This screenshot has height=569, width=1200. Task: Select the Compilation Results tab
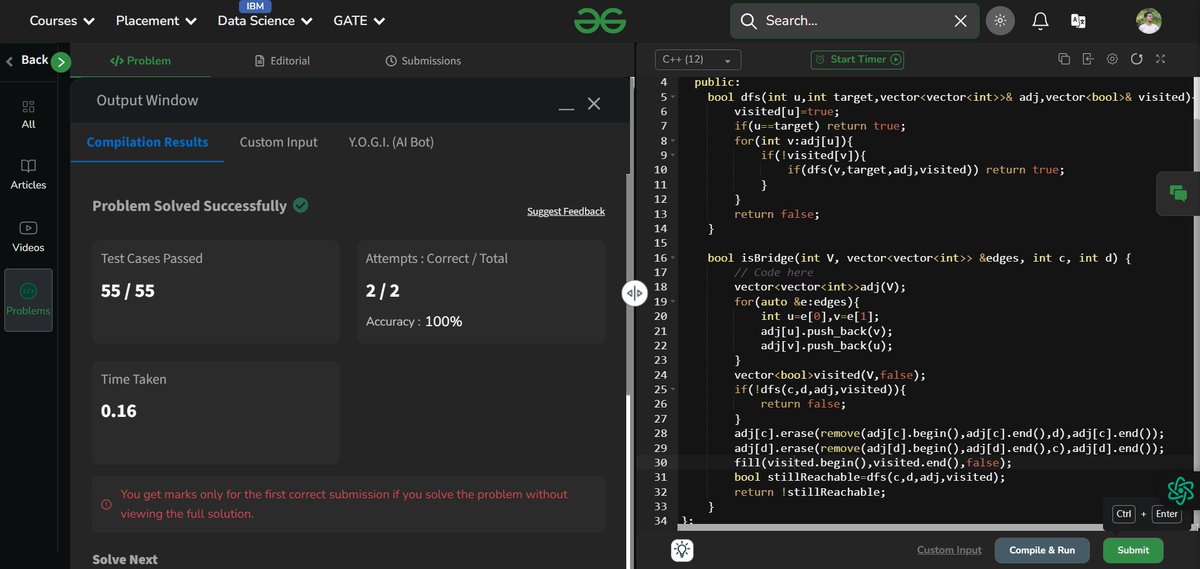(148, 142)
